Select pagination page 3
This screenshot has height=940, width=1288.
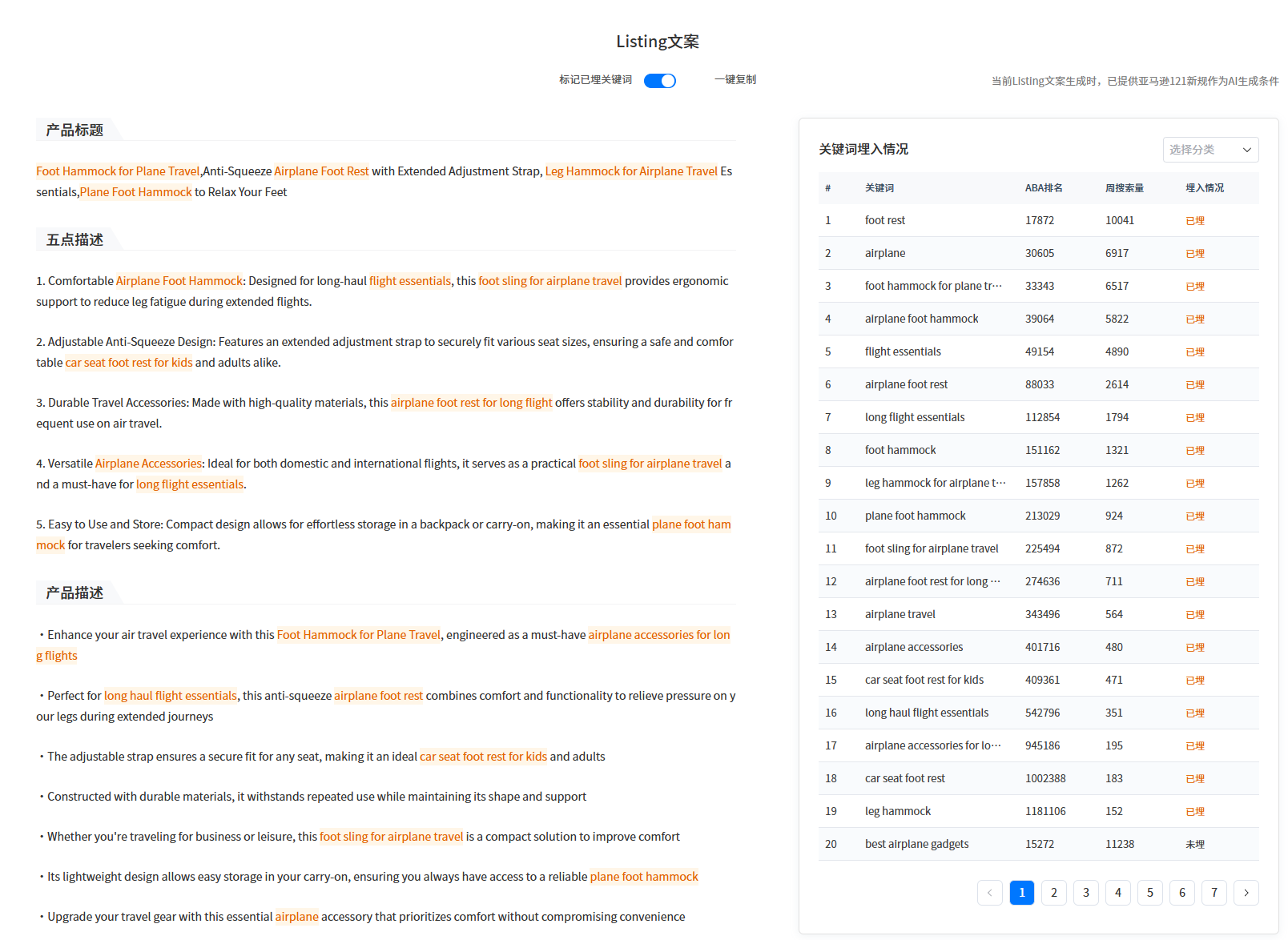point(1086,893)
